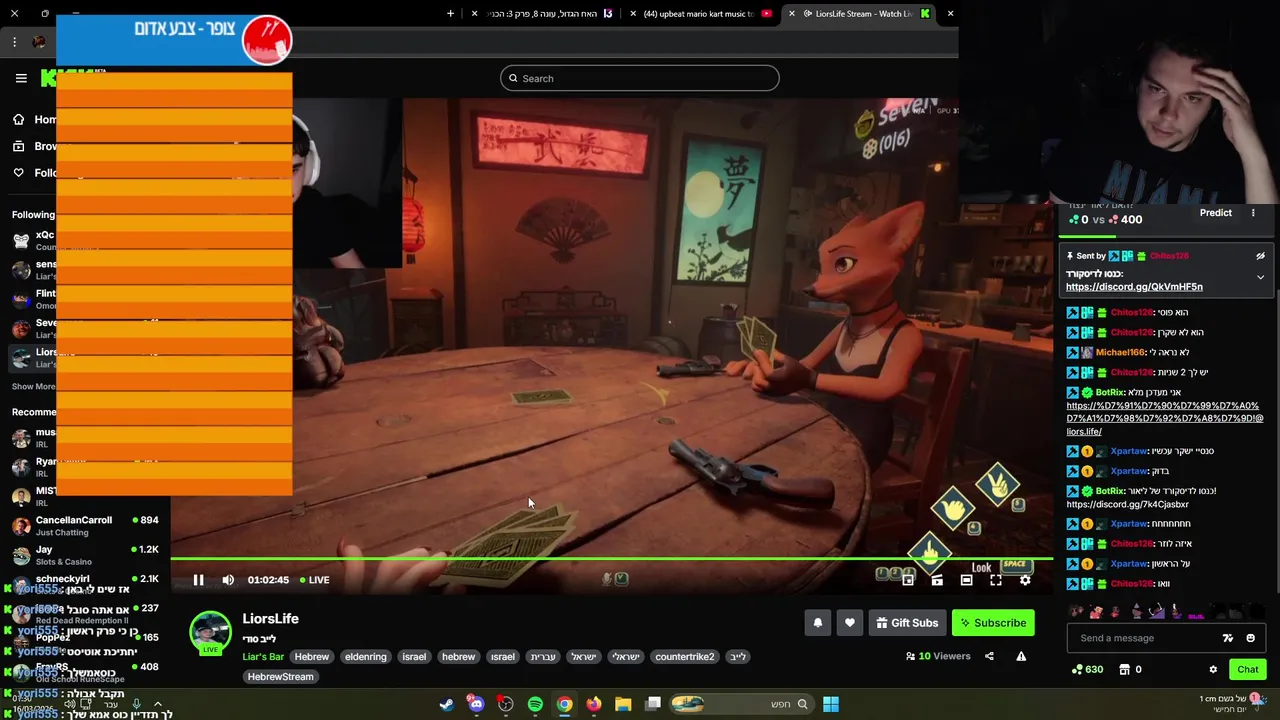
Task: Go to Home in sidebar
Action: (33, 119)
